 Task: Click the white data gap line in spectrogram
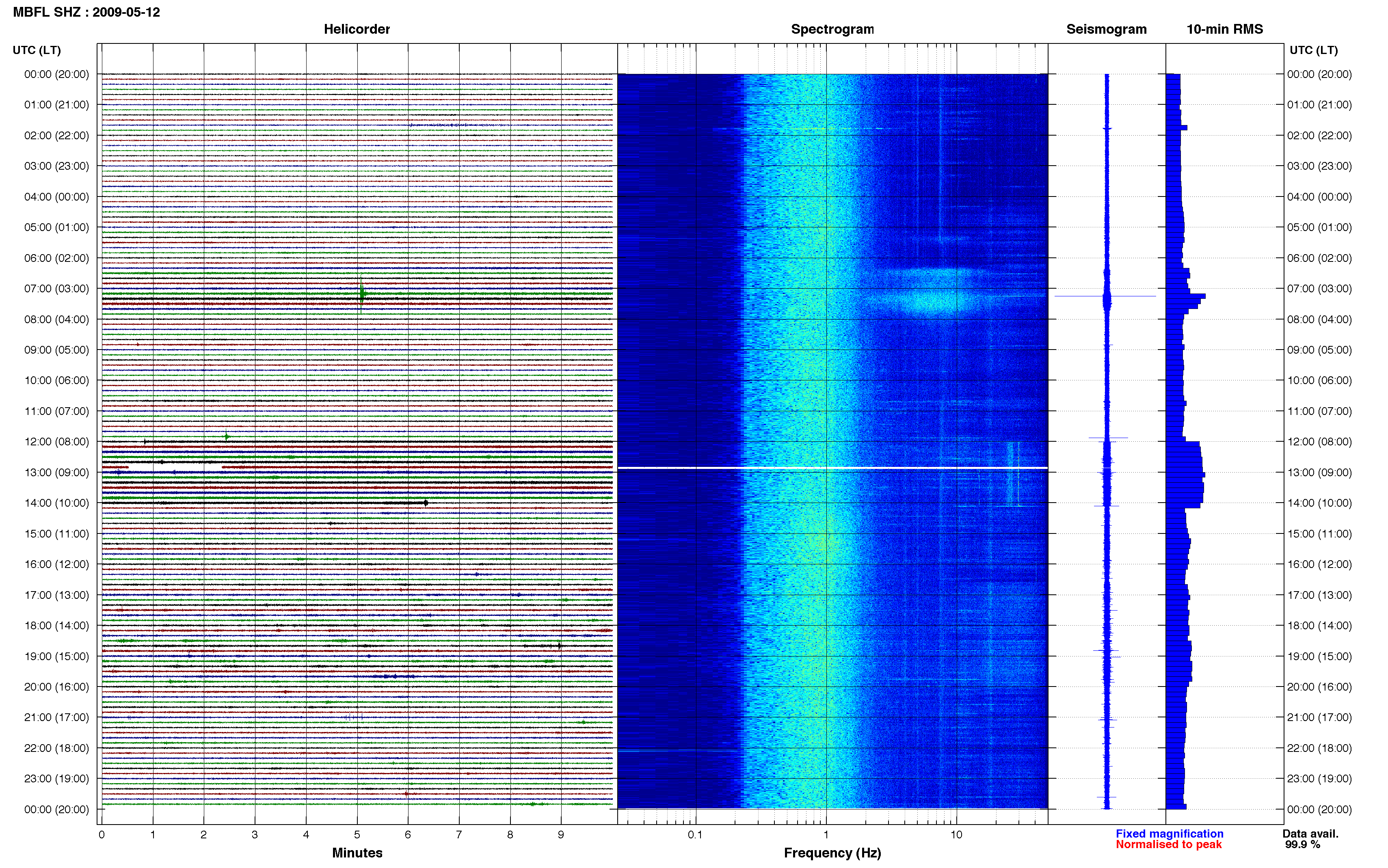[x=832, y=468]
